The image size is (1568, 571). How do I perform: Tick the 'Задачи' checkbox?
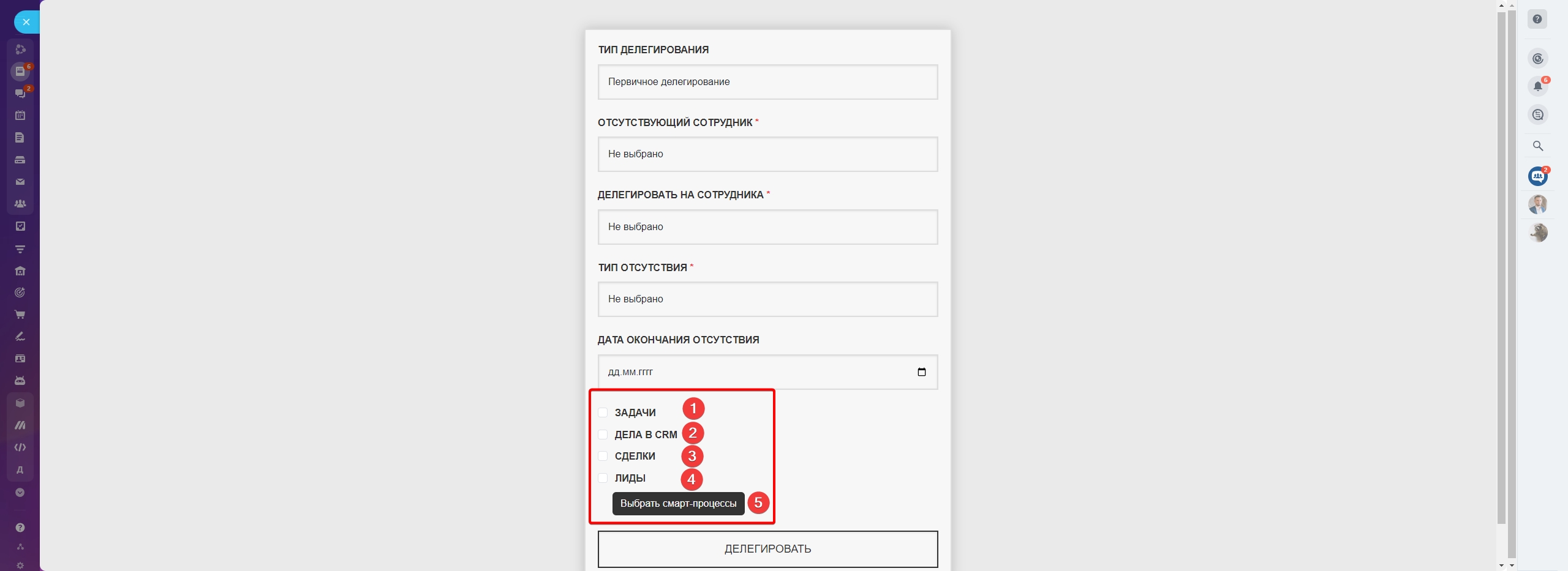[x=603, y=412]
